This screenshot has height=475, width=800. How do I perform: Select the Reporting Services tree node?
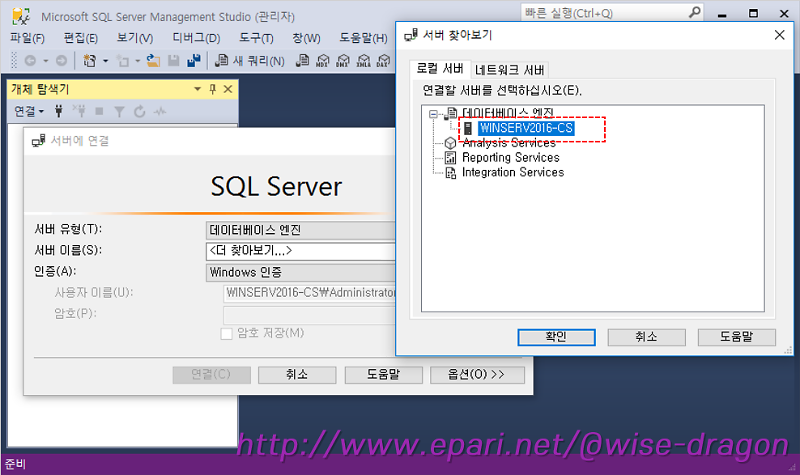click(511, 158)
